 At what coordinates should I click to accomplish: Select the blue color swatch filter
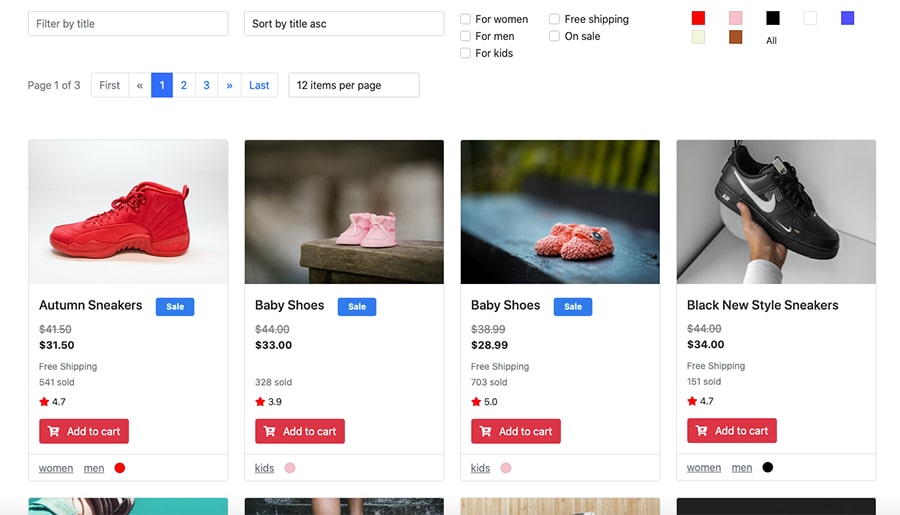pyautogui.click(x=848, y=18)
